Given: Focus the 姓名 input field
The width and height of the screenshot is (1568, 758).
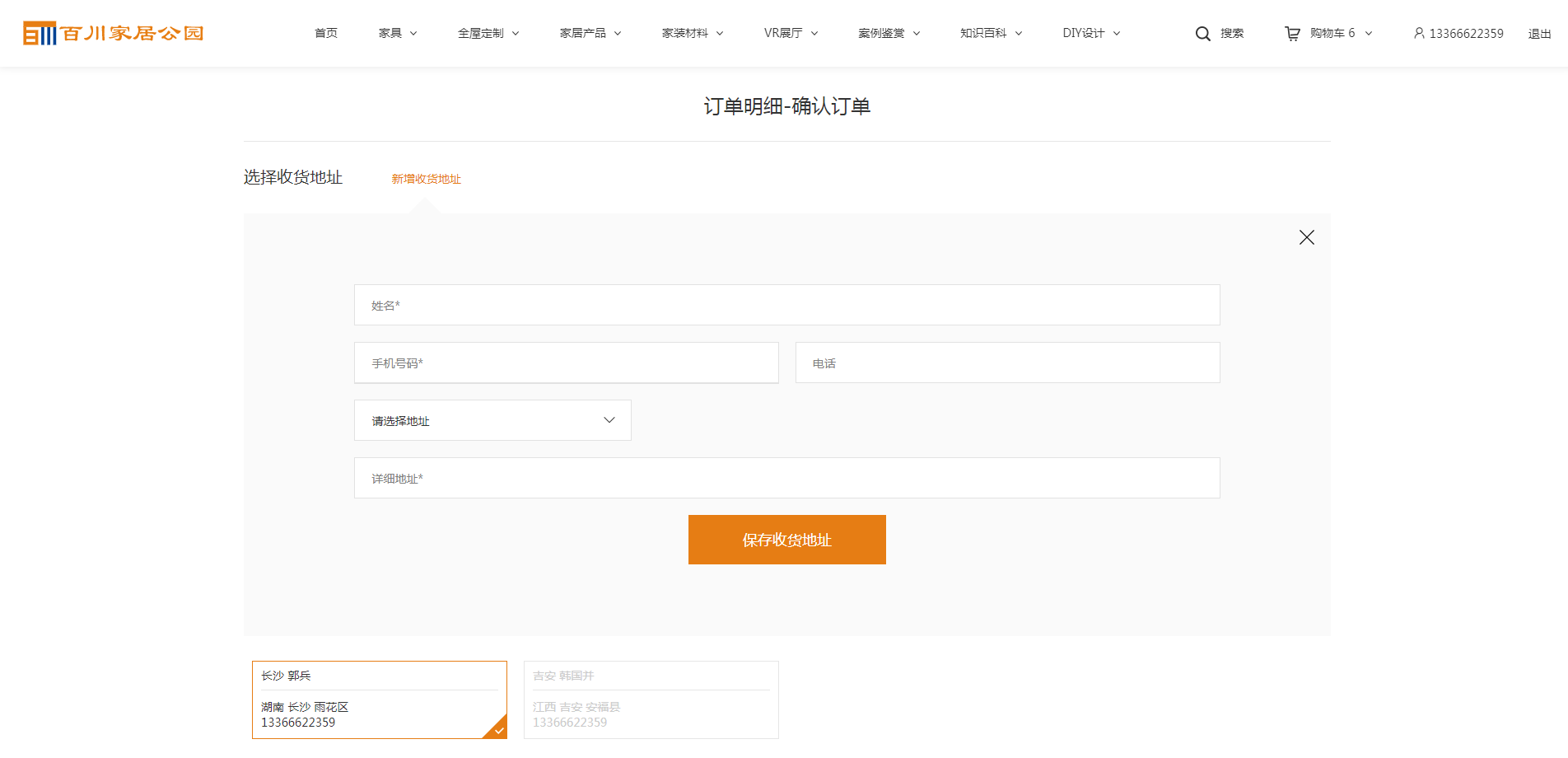Looking at the screenshot, I should pyautogui.click(x=786, y=305).
